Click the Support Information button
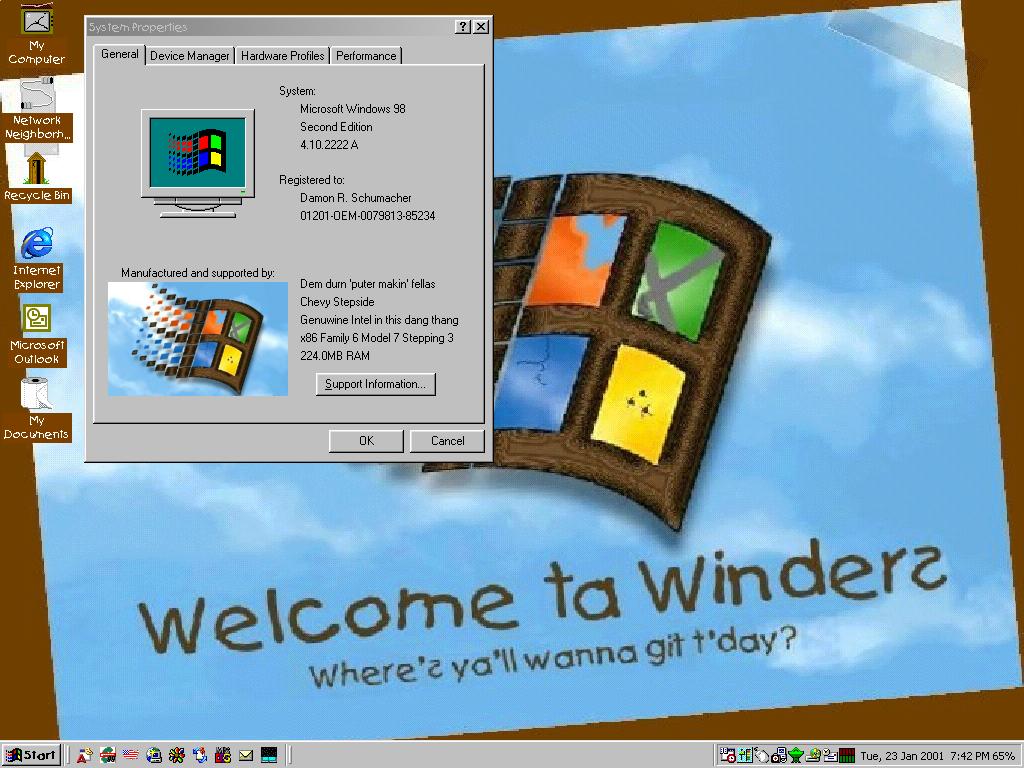 click(375, 384)
